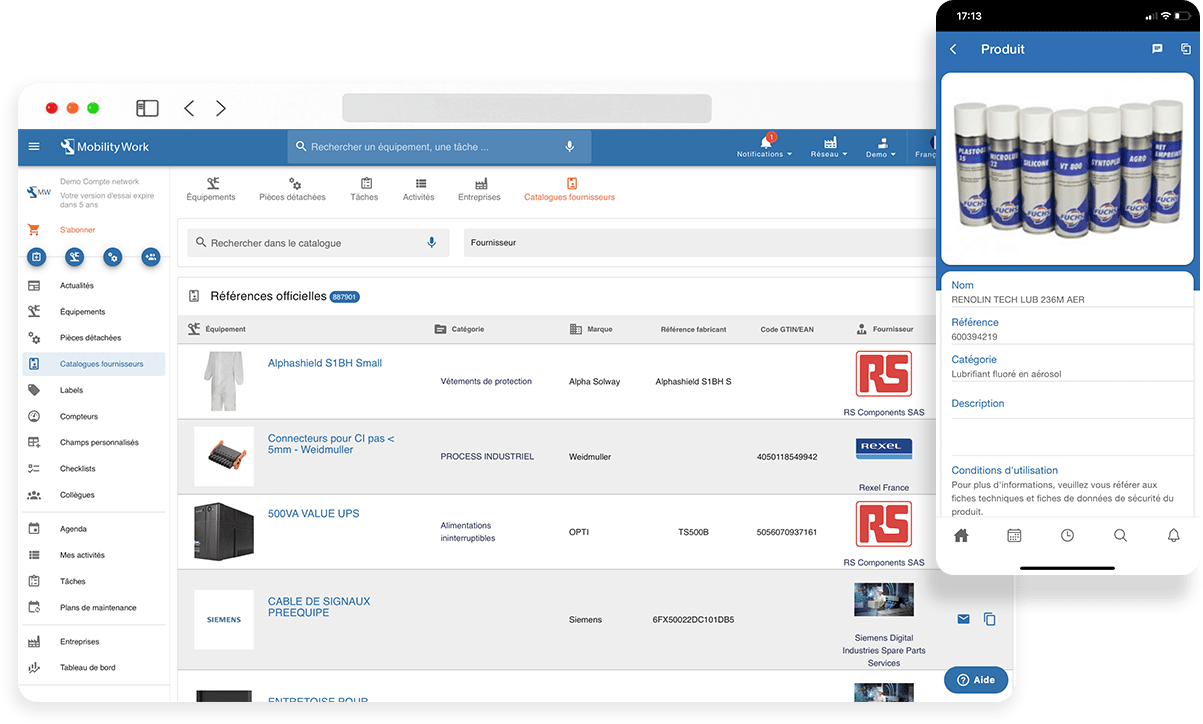Tap the search icon in the mobile tab bar

tap(1120, 535)
